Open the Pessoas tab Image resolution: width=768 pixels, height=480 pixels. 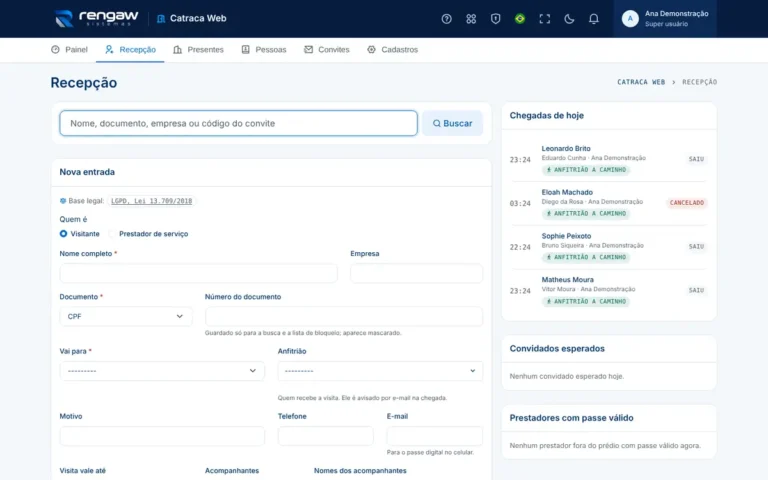tap(264, 49)
